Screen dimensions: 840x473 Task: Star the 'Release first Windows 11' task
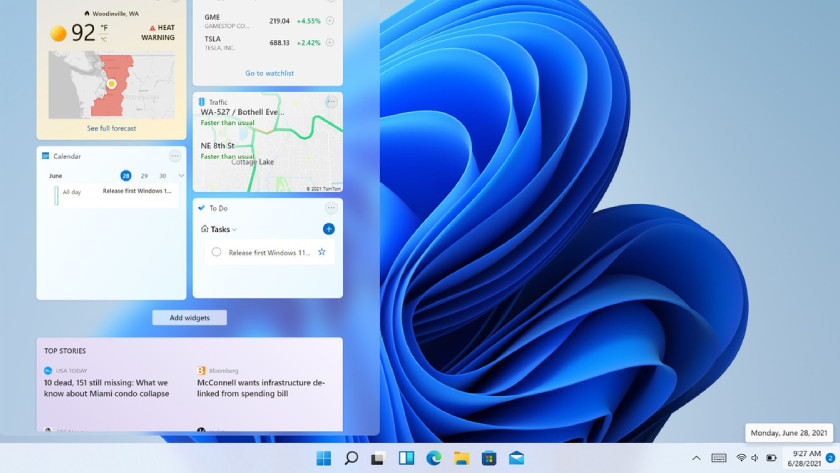tap(322, 252)
